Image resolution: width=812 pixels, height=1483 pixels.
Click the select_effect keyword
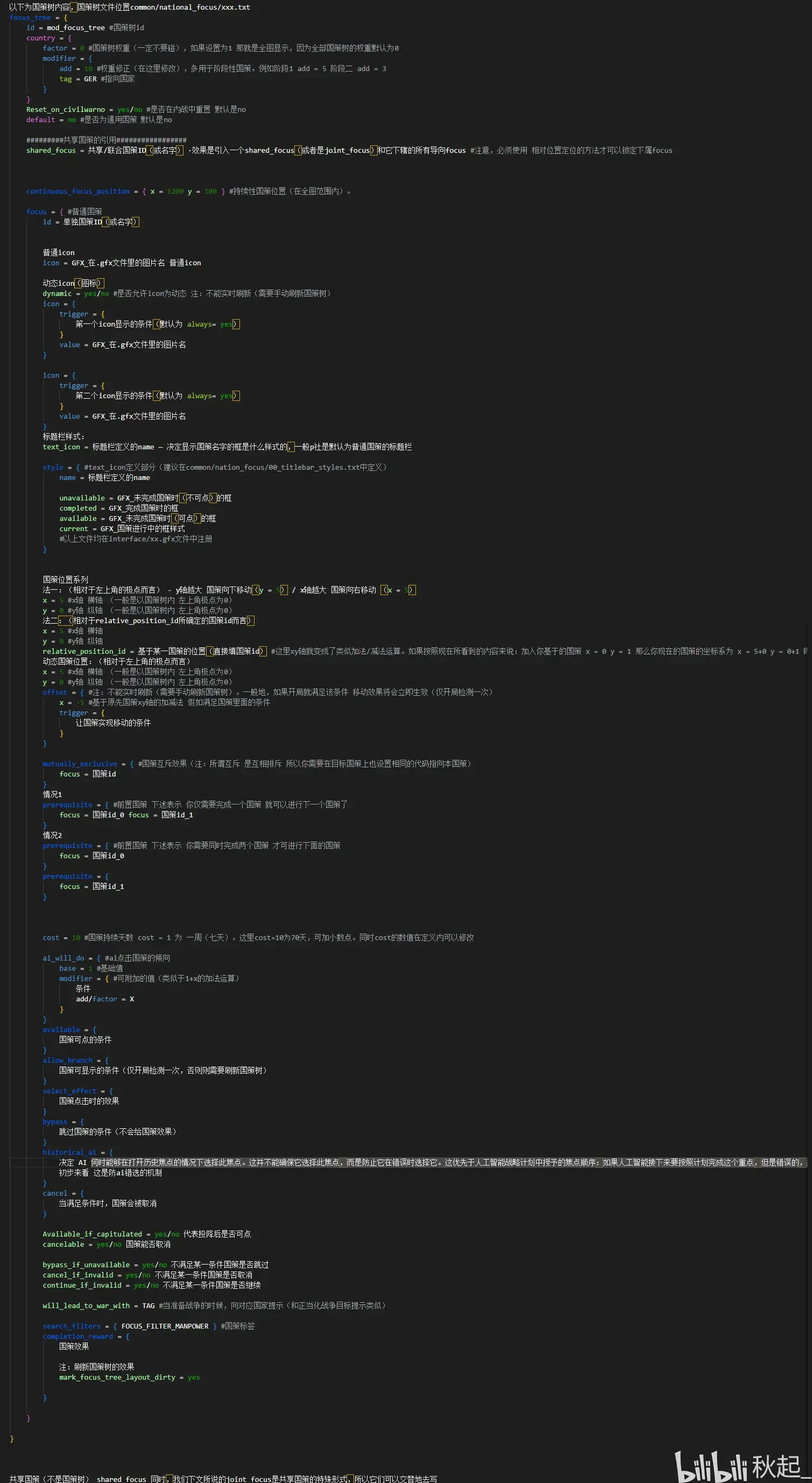coord(69,1091)
